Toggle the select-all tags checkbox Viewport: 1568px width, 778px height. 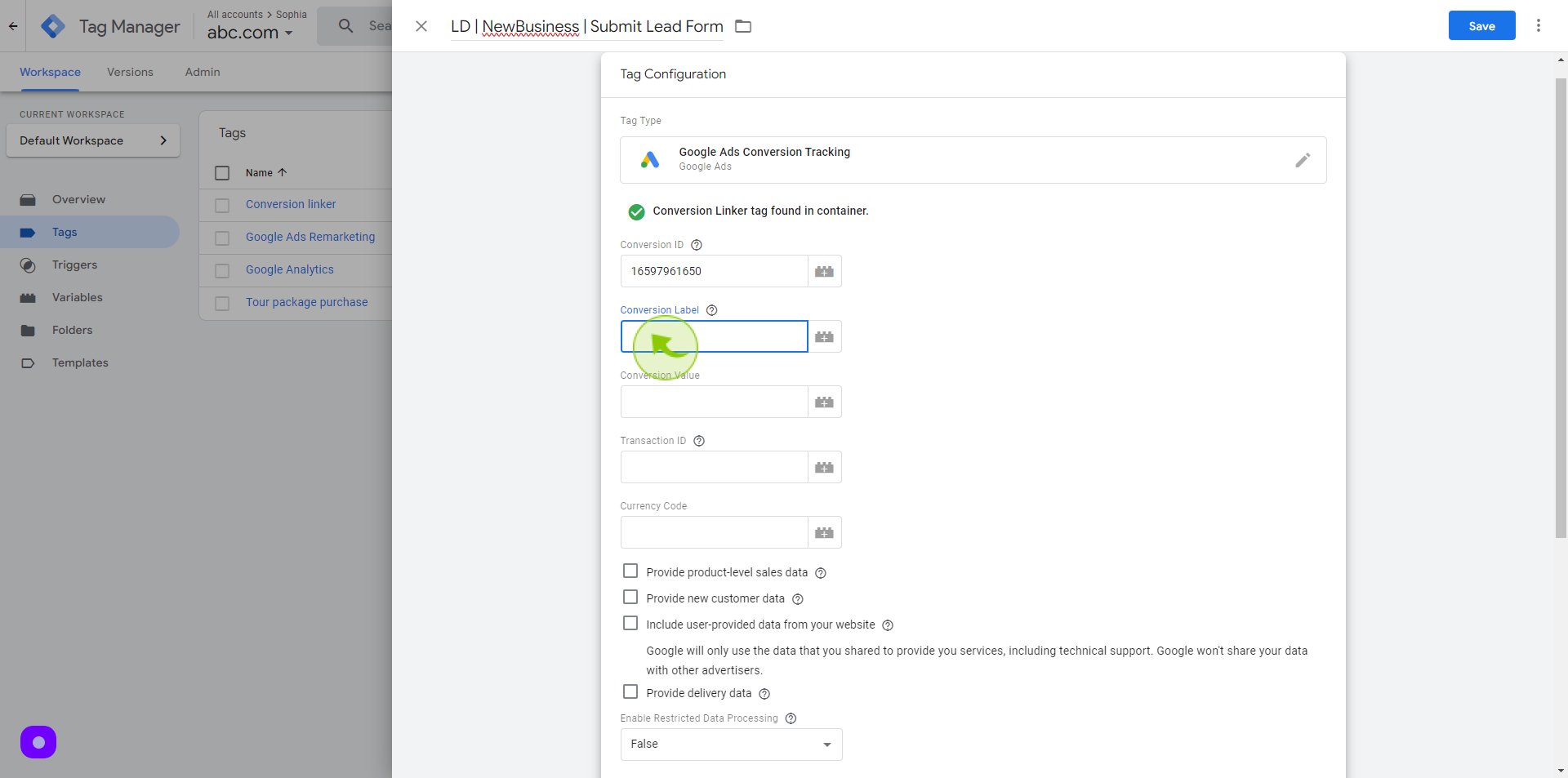tap(222, 173)
